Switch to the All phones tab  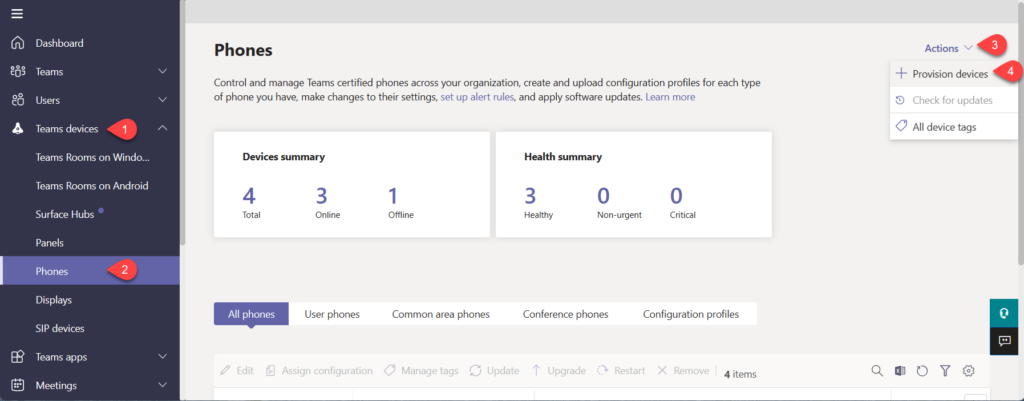tap(251, 313)
